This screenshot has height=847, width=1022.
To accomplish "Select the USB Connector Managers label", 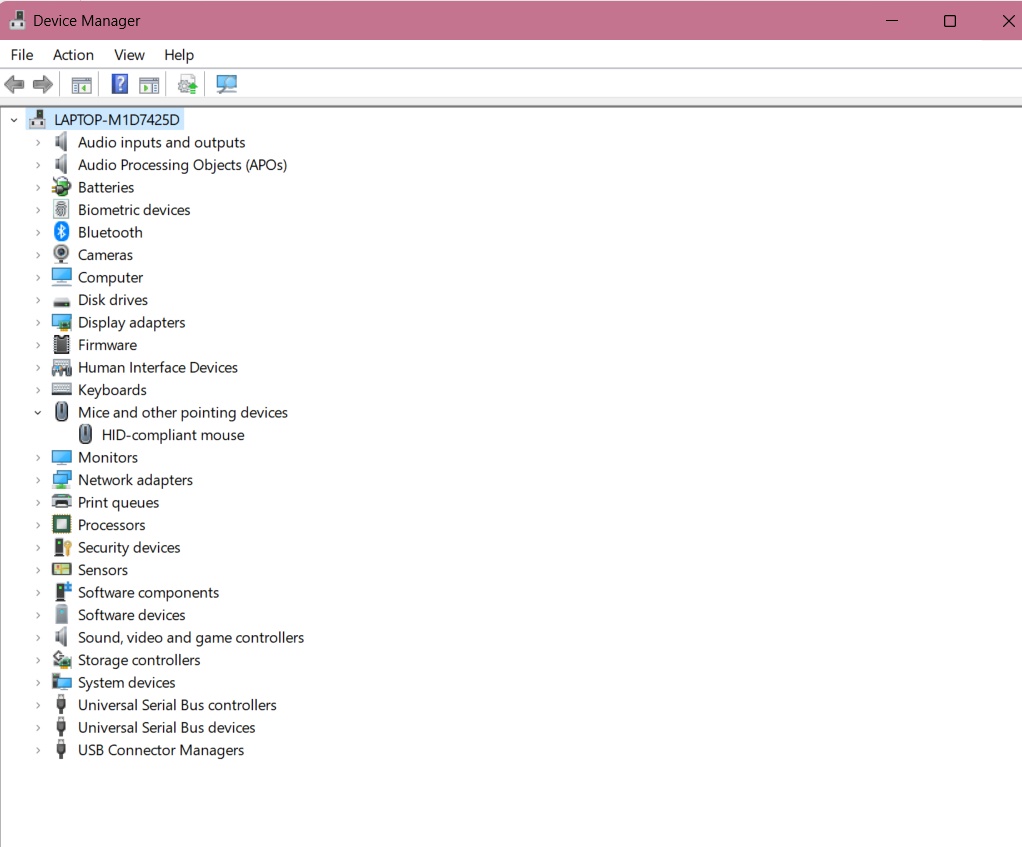I will coord(161,750).
